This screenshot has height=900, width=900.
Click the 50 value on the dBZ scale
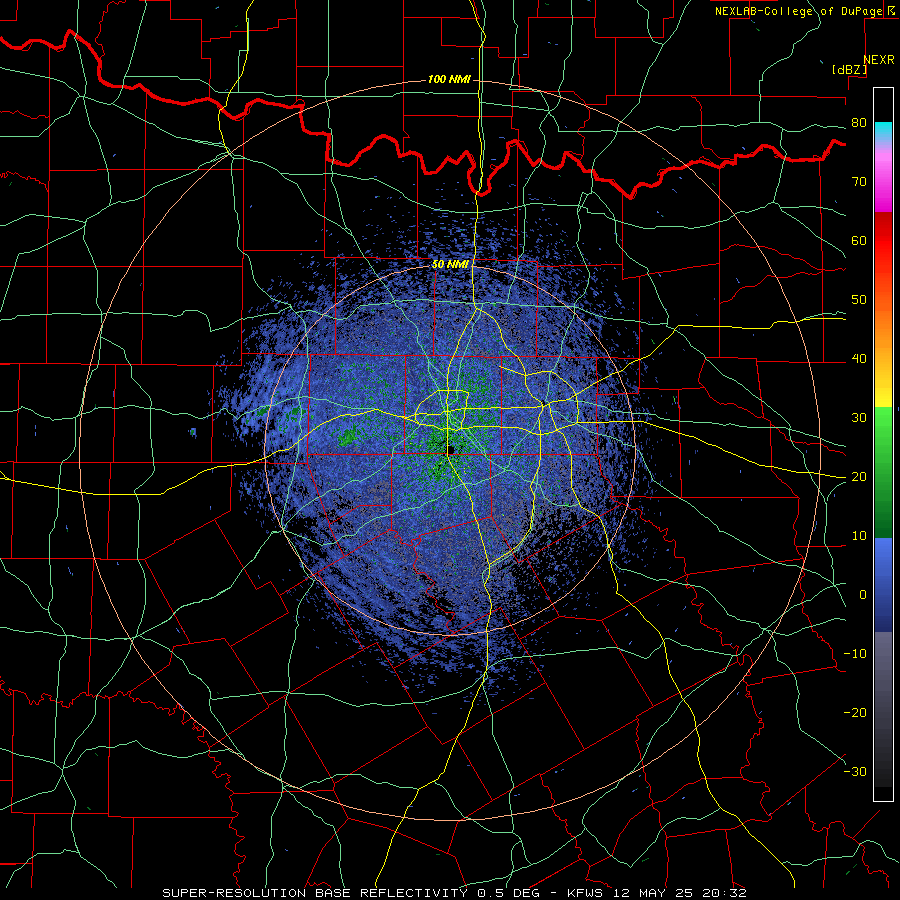[x=859, y=300]
